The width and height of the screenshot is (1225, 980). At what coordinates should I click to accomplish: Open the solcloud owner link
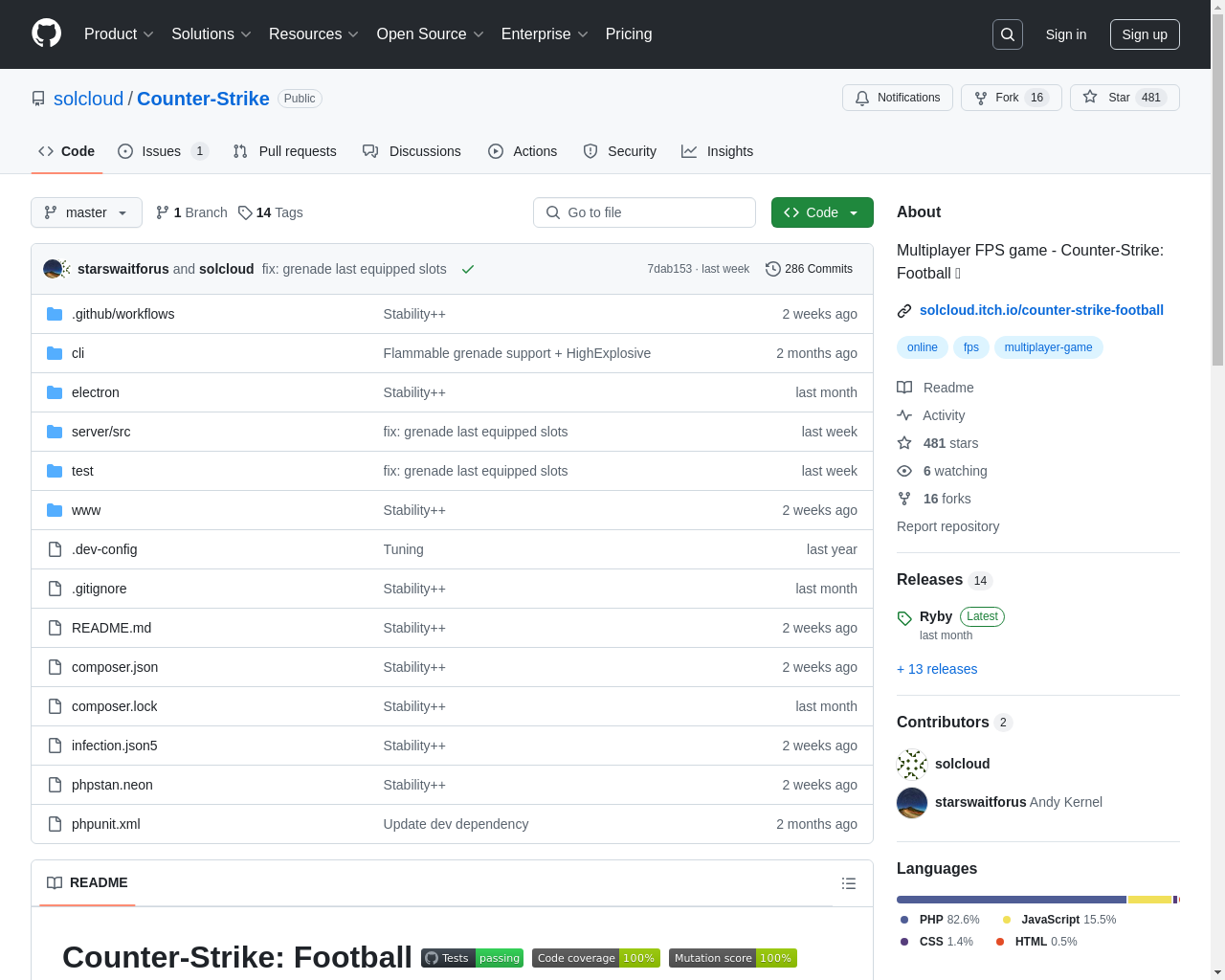(x=88, y=99)
